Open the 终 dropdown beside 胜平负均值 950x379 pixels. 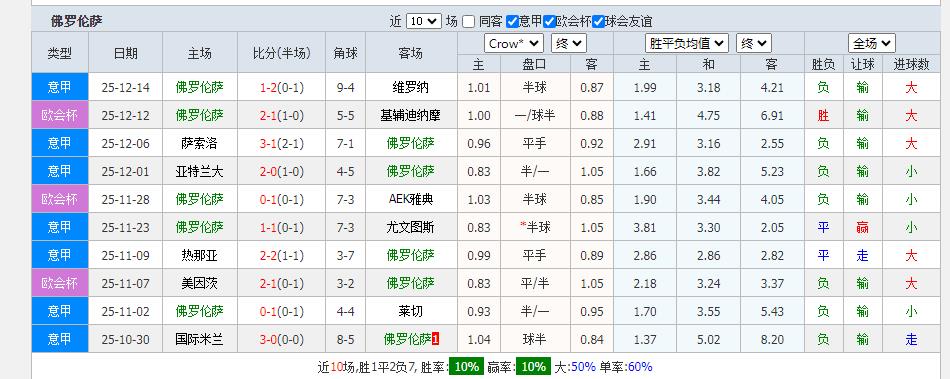point(754,44)
